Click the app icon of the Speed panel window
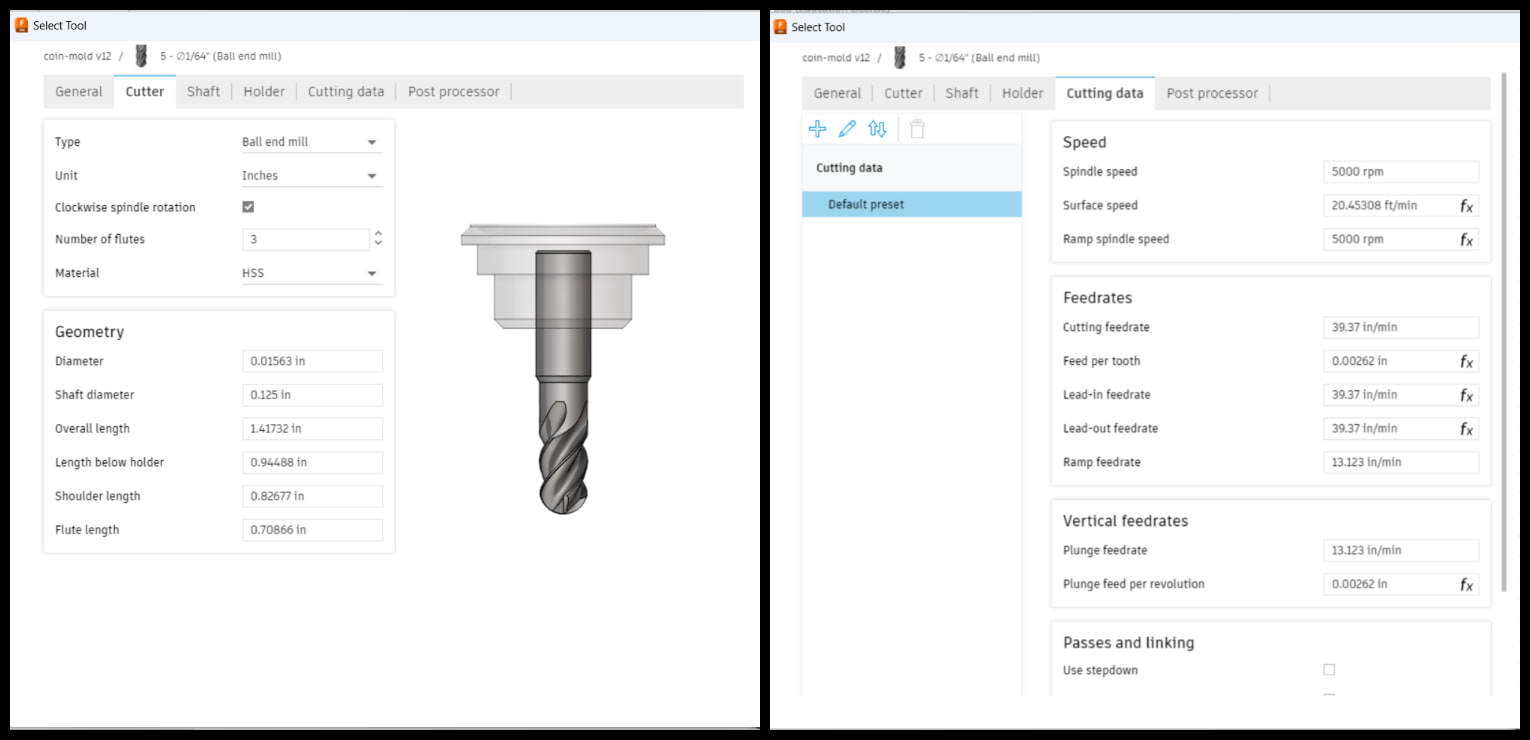Screen dimensions: 1530x740 [779, 27]
